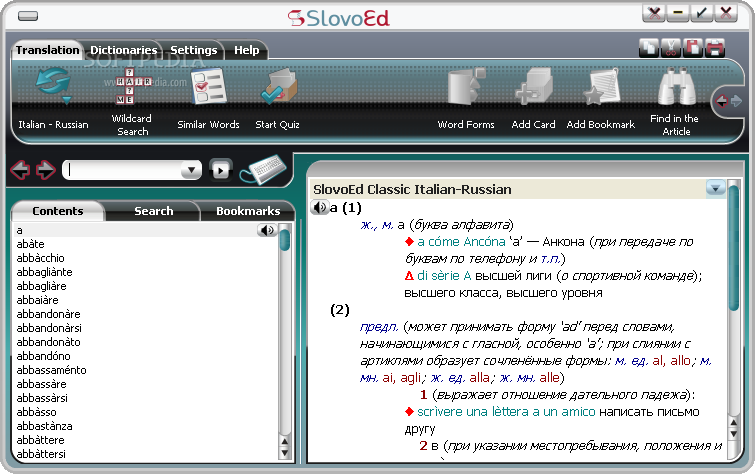This screenshot has width=755, height=474.
Task: Follow link 'scrìvere una lèttera a un amico'
Action: [x=506, y=412]
